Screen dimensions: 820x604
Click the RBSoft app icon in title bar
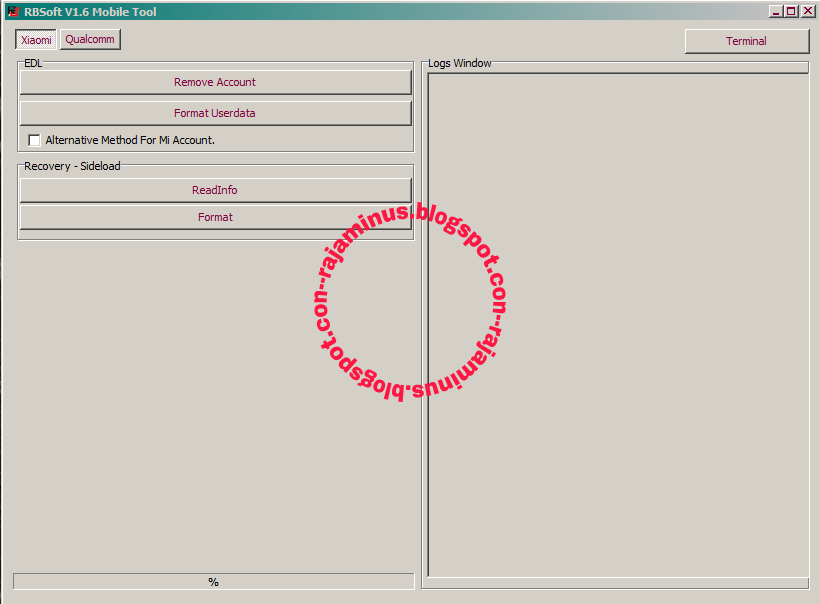click(13, 12)
